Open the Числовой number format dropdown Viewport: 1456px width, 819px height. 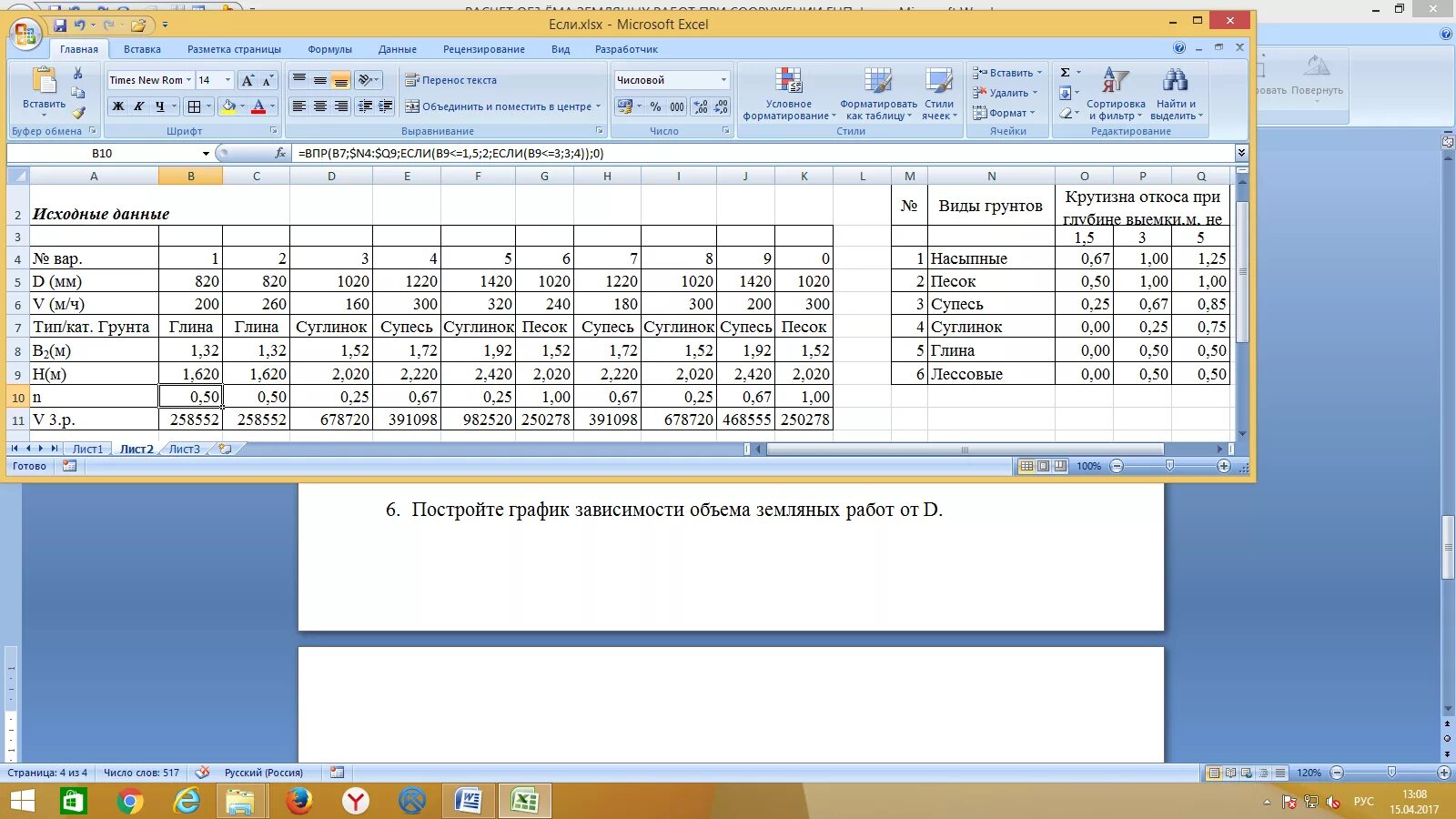coord(723,80)
